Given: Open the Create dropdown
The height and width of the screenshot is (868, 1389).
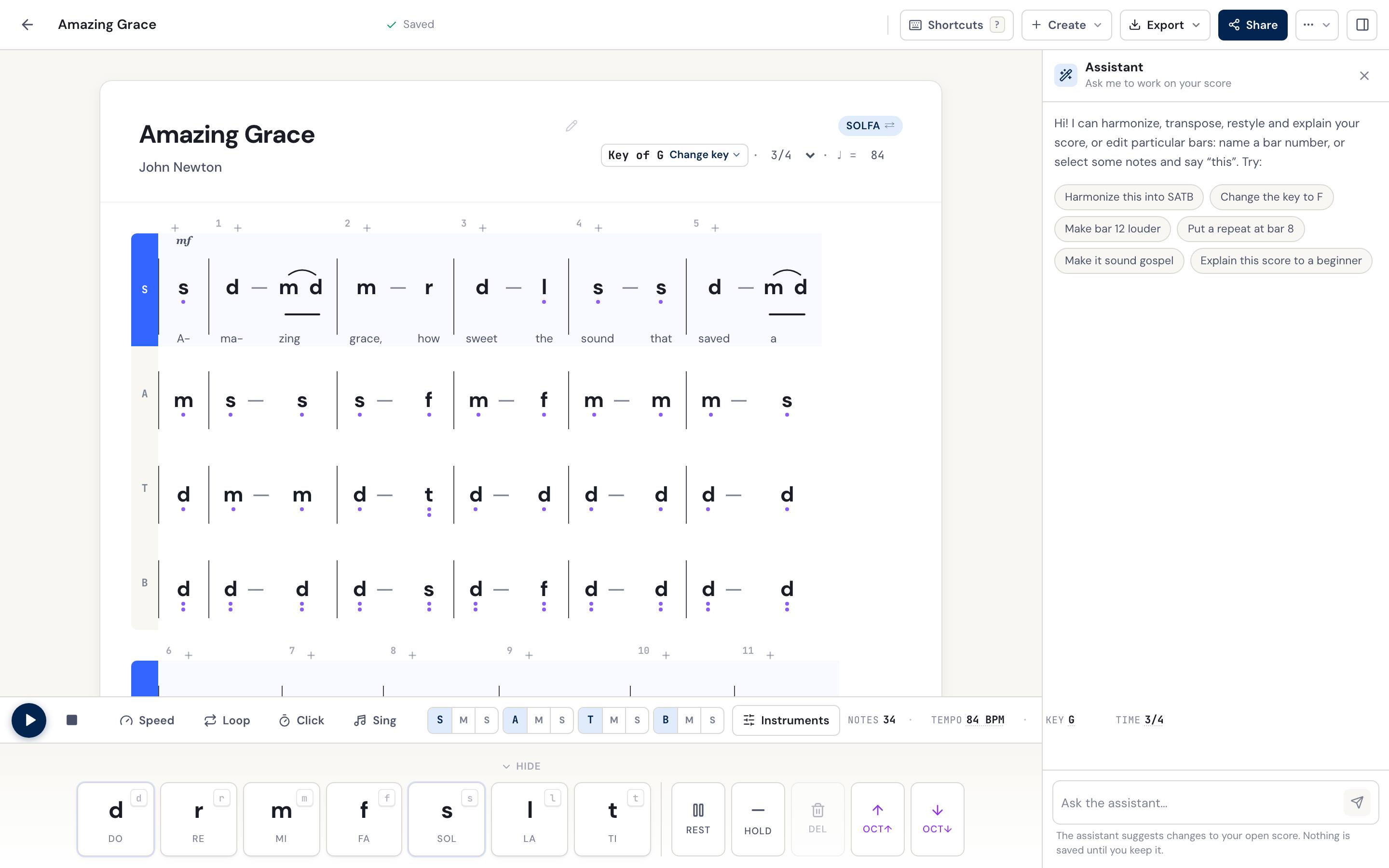Looking at the screenshot, I should pos(1066,25).
